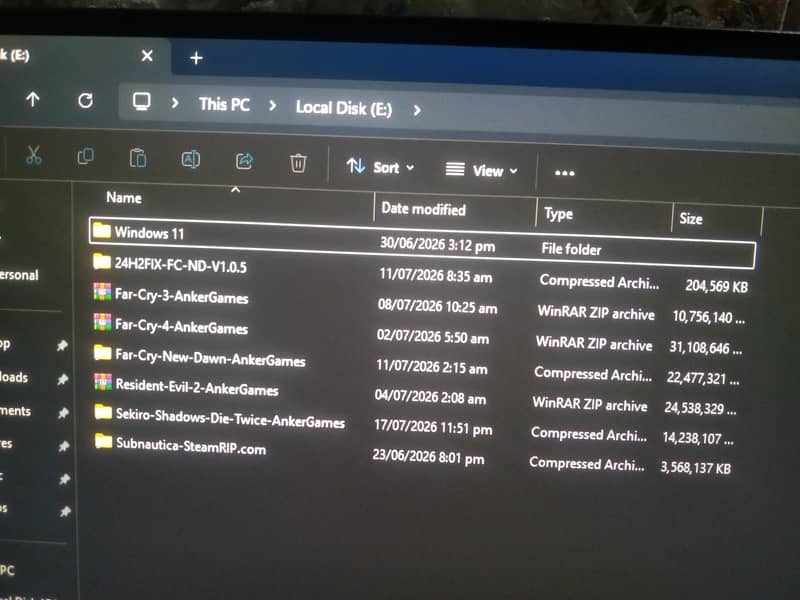The width and height of the screenshot is (800, 600).
Task: Click date 08/07/2026 10:25 am
Action: point(437,306)
